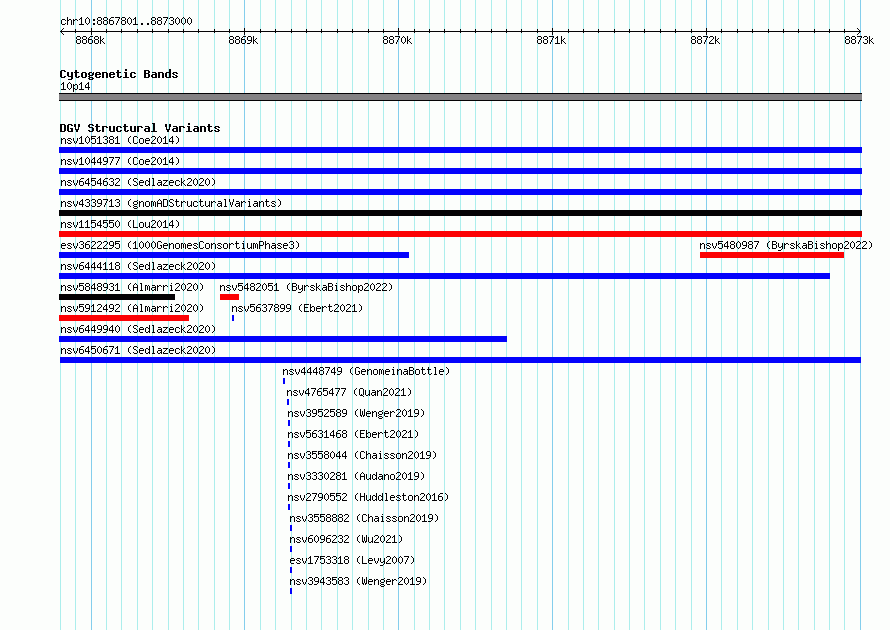Open nsv5482051 (ByrskaBishop2022) label
890x630 pixels.
click(x=306, y=287)
